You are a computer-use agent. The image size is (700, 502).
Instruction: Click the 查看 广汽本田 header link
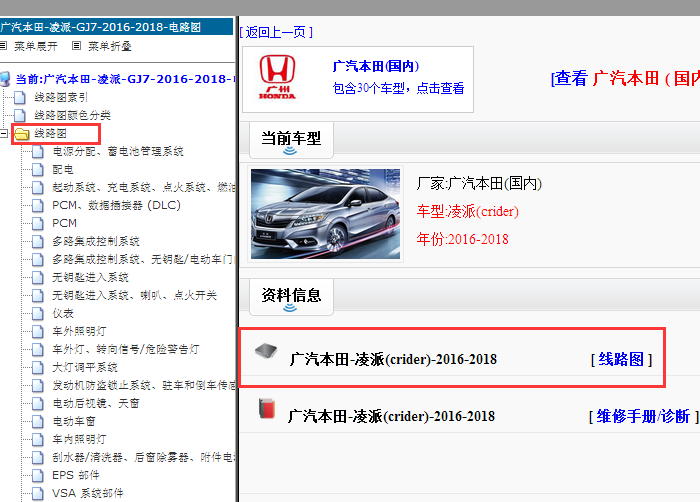pos(625,78)
